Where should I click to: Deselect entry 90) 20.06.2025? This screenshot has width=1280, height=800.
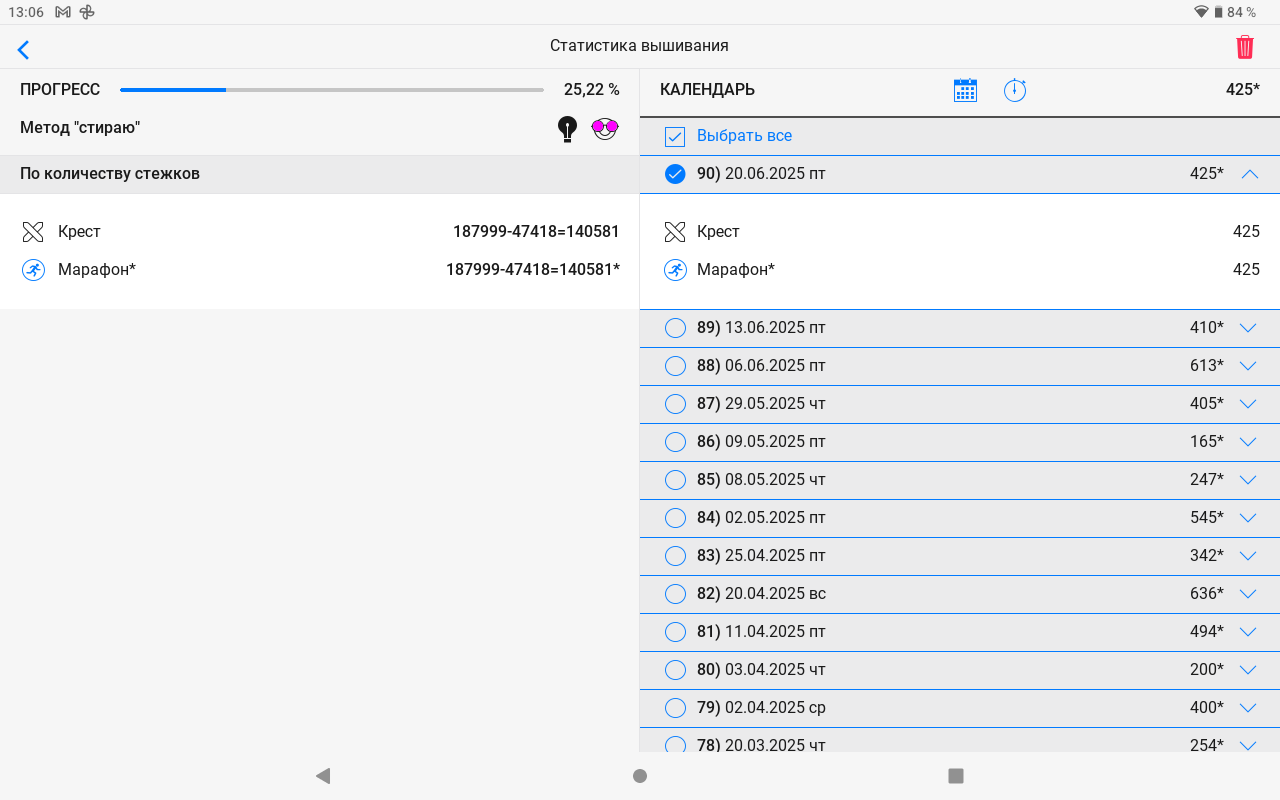coord(675,174)
